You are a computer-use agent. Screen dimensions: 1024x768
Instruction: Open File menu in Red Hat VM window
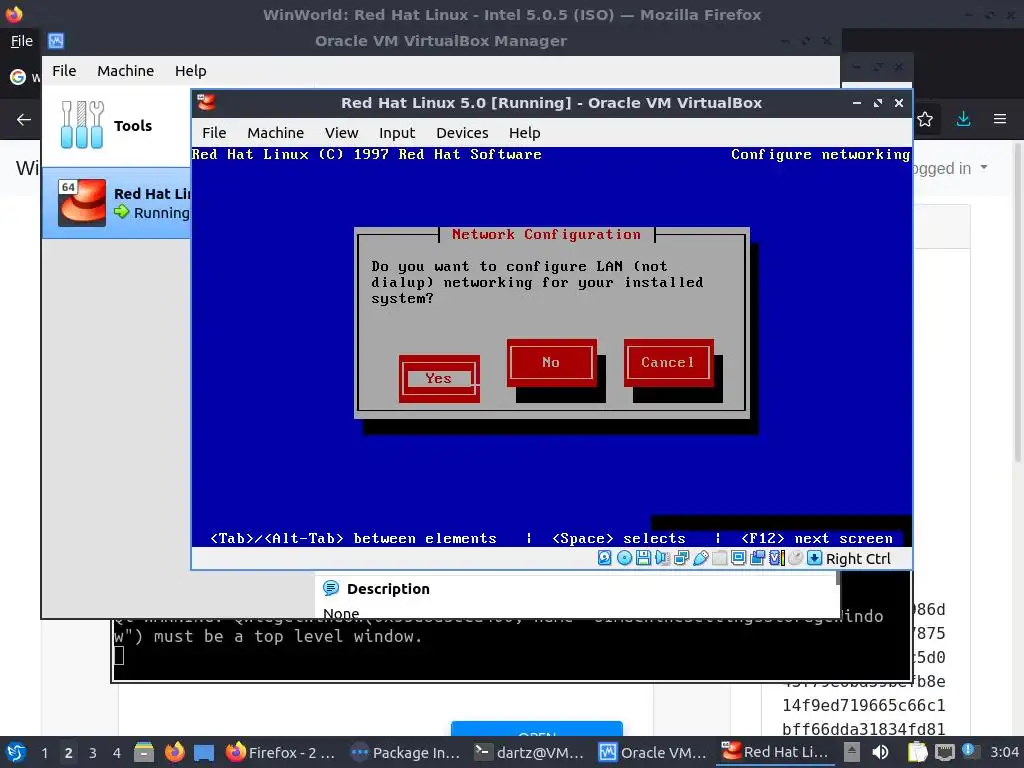[x=214, y=133]
